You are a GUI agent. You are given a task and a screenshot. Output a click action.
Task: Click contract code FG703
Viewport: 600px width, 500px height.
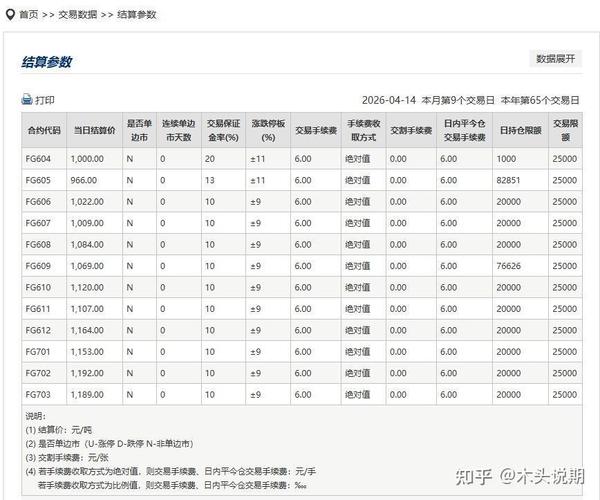pos(38,394)
